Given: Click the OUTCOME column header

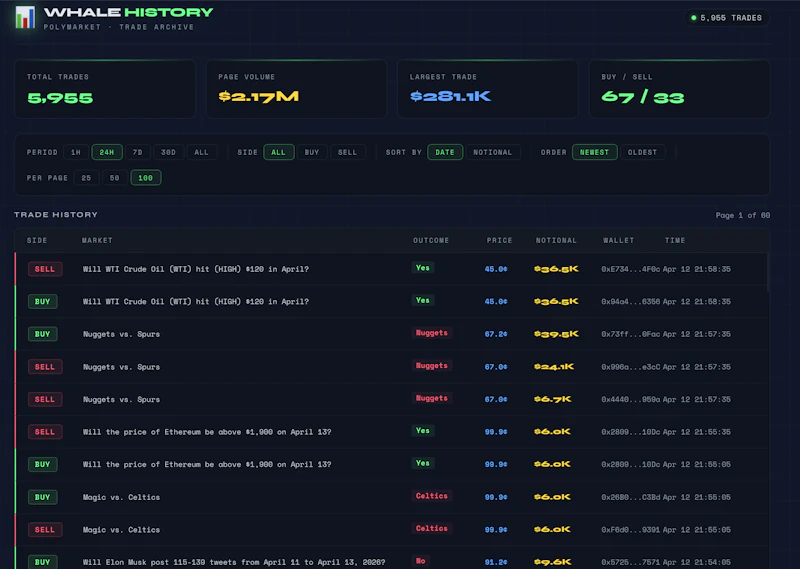Looking at the screenshot, I should pyautogui.click(x=431, y=240).
